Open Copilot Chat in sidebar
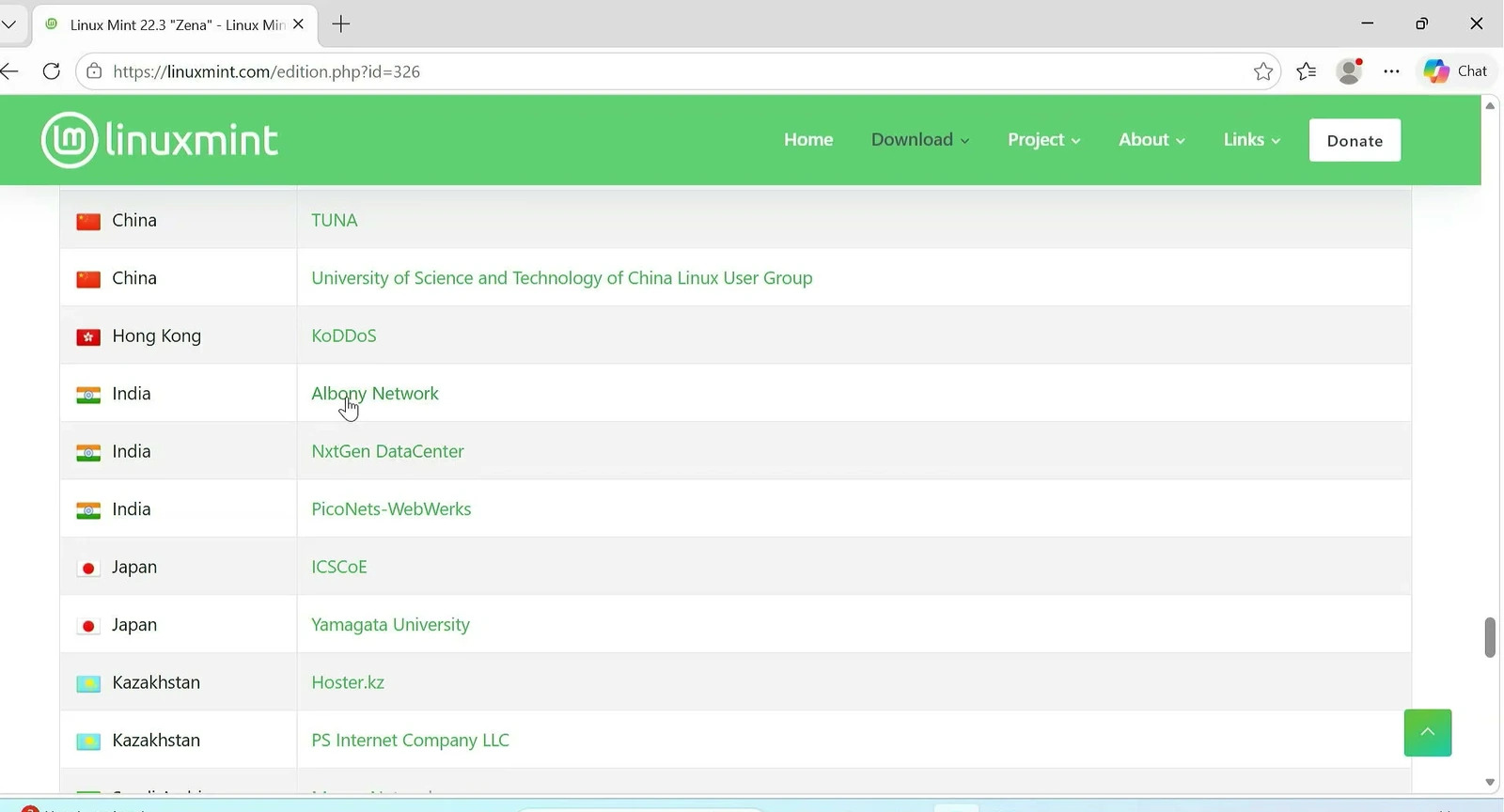 click(1455, 71)
